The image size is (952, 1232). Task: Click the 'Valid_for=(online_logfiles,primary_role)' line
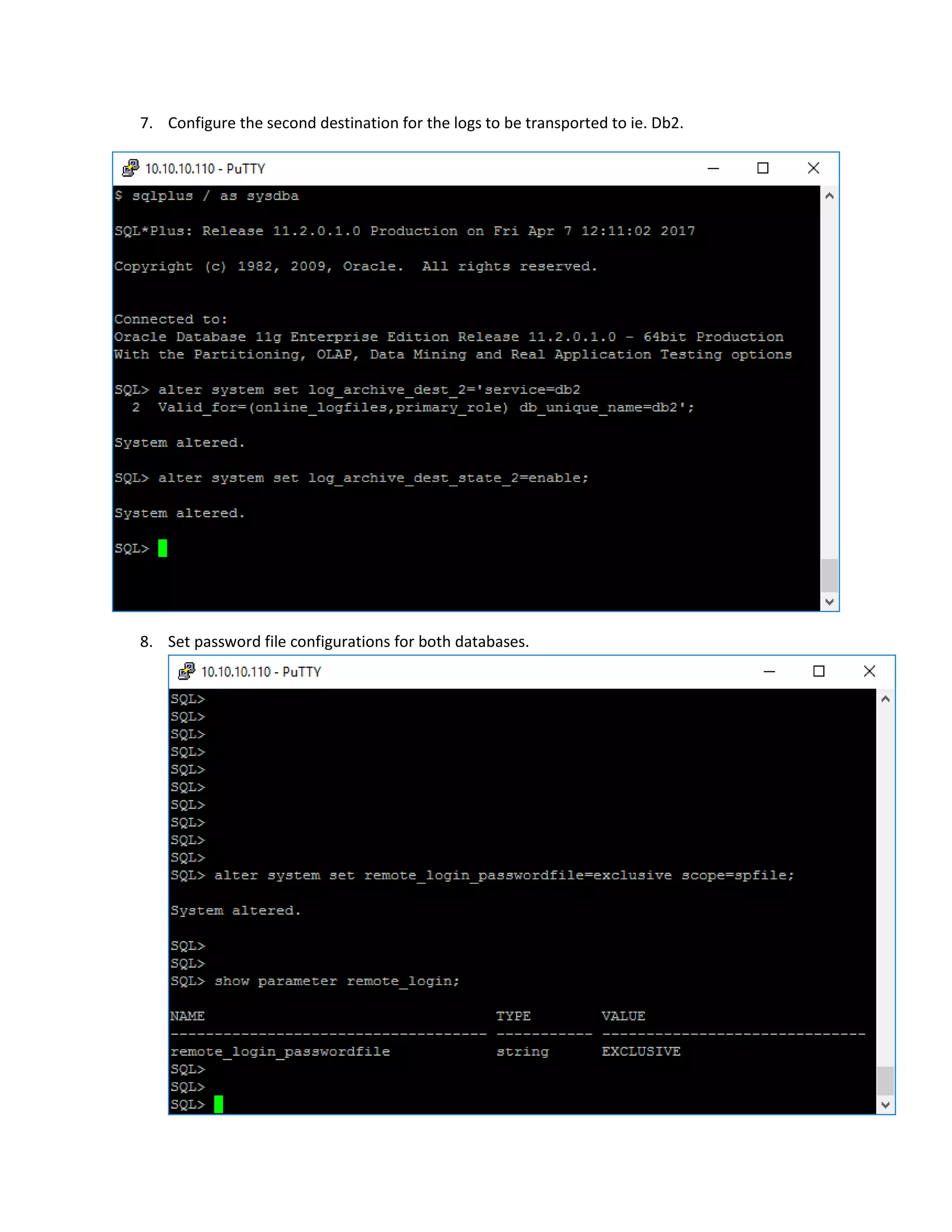coord(413,407)
